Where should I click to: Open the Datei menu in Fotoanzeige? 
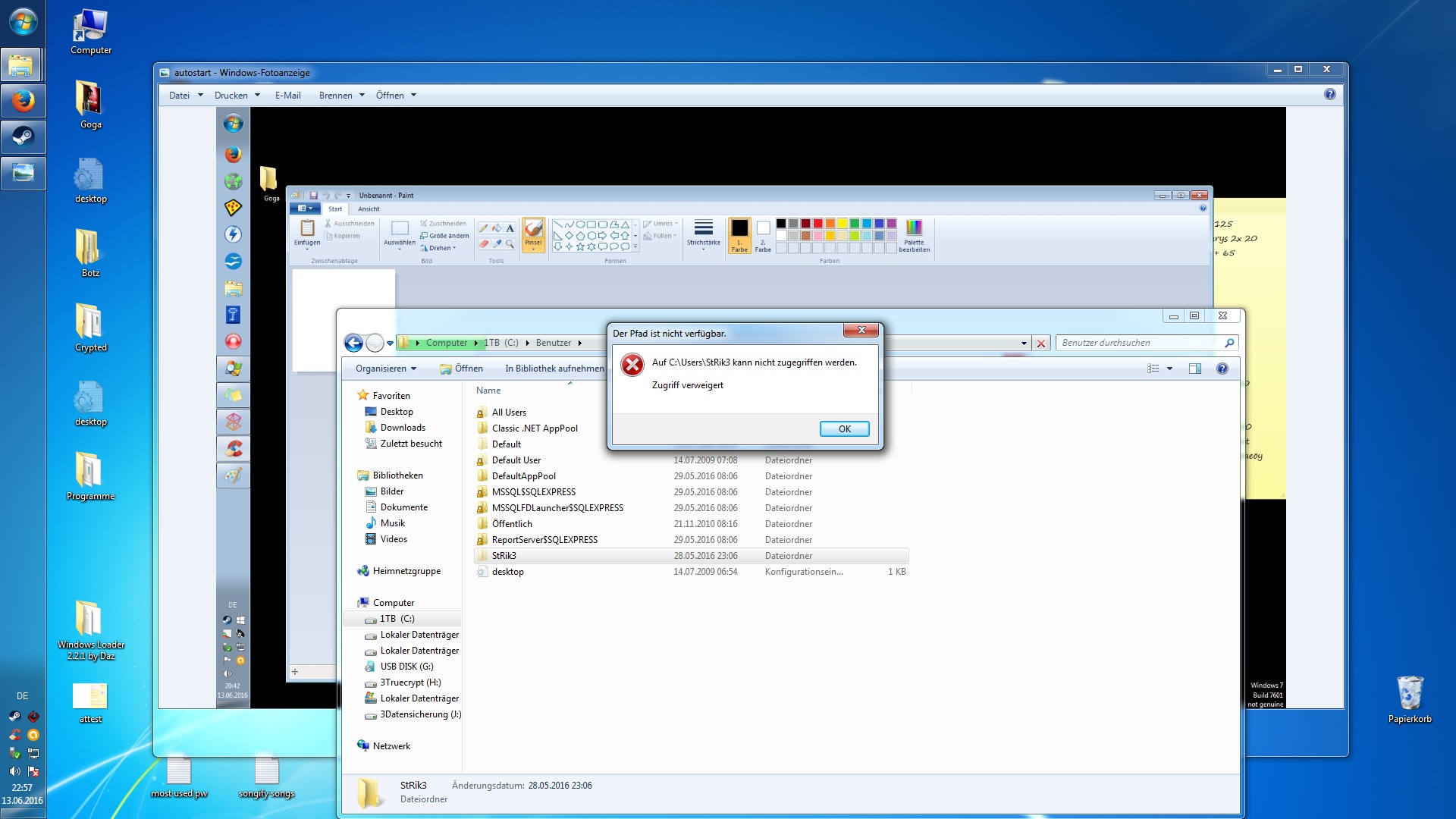click(x=180, y=96)
